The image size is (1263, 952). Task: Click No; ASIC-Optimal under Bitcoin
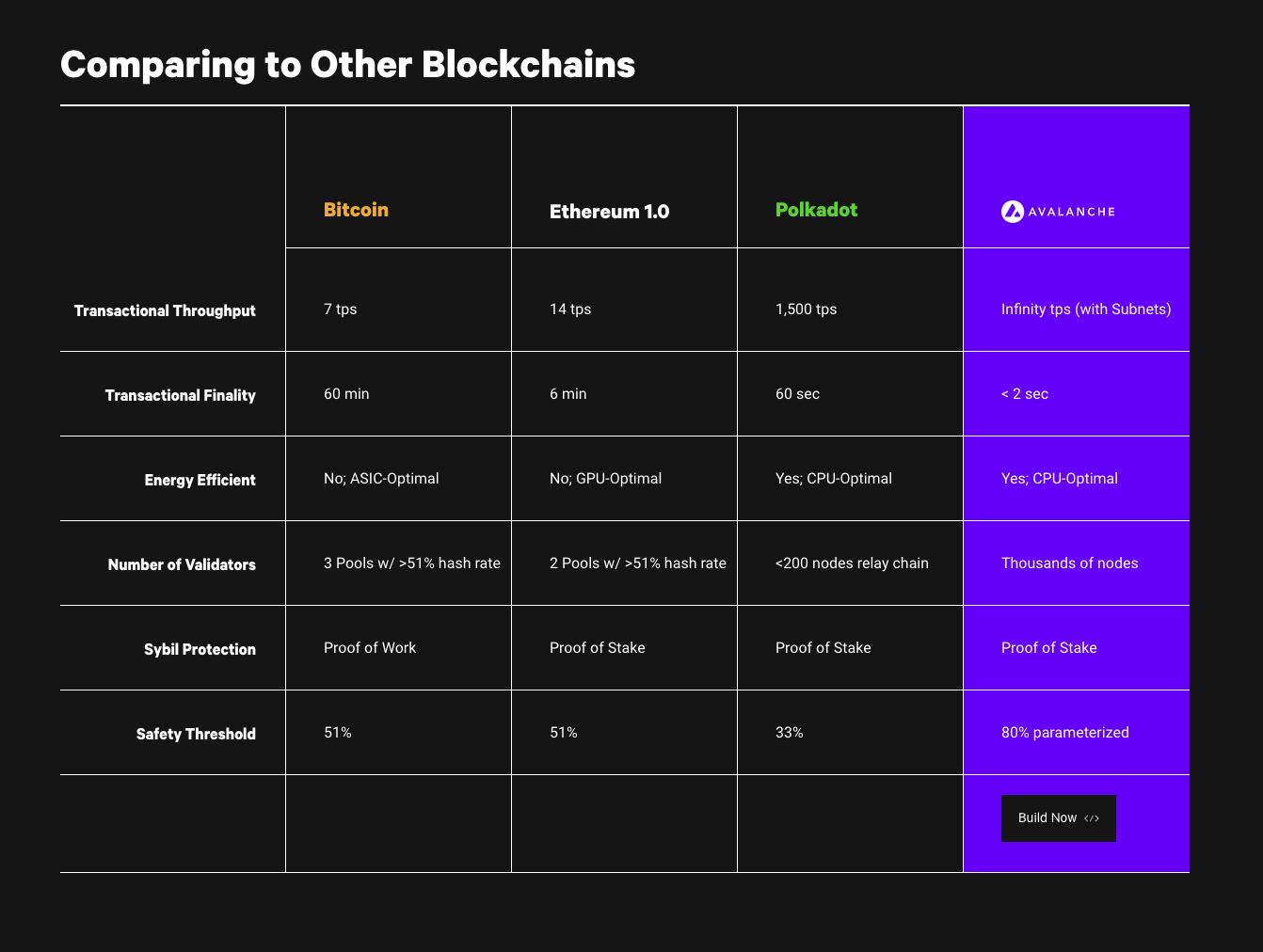coord(381,478)
